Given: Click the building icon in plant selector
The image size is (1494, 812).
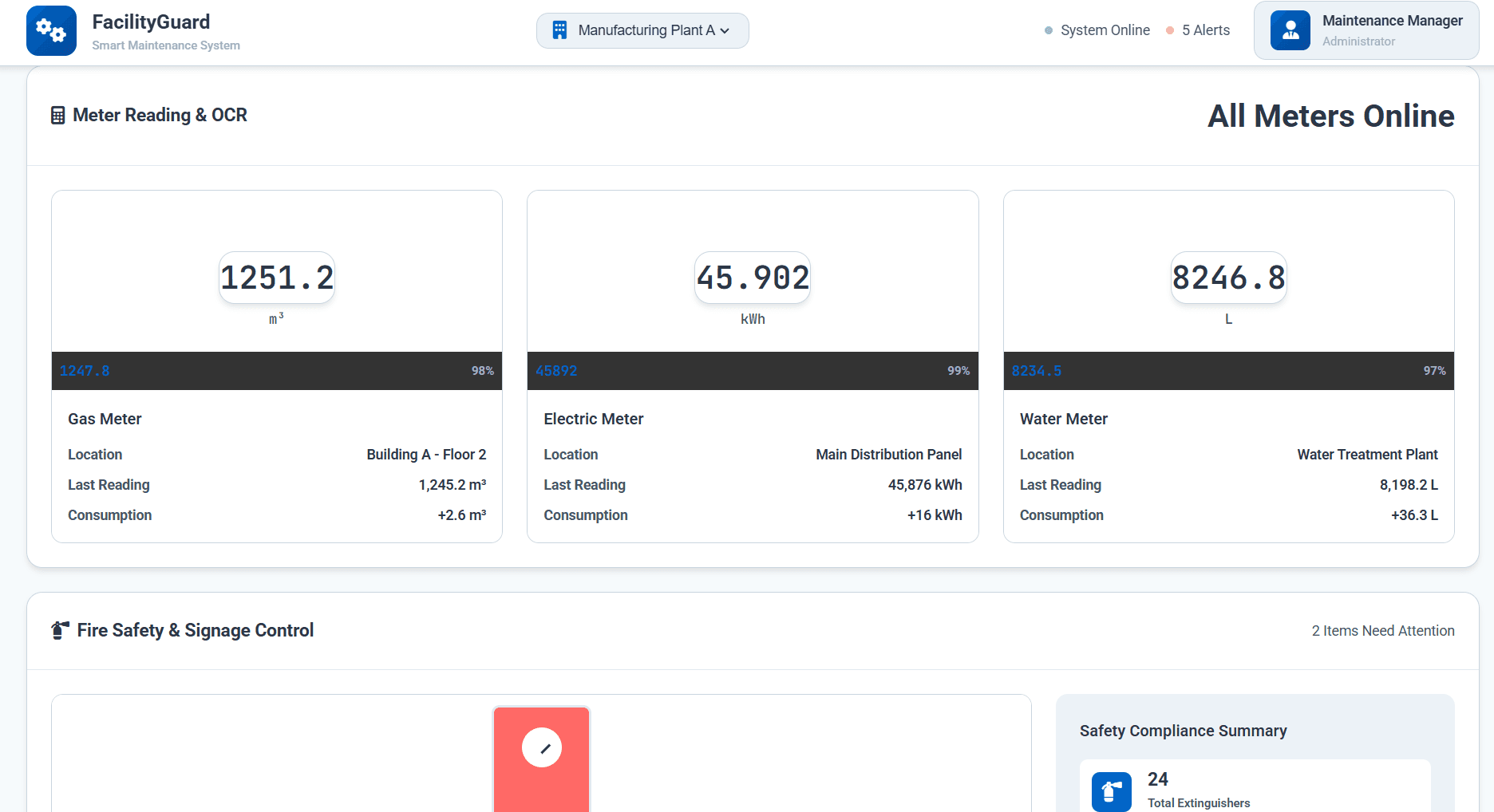Looking at the screenshot, I should coord(559,30).
